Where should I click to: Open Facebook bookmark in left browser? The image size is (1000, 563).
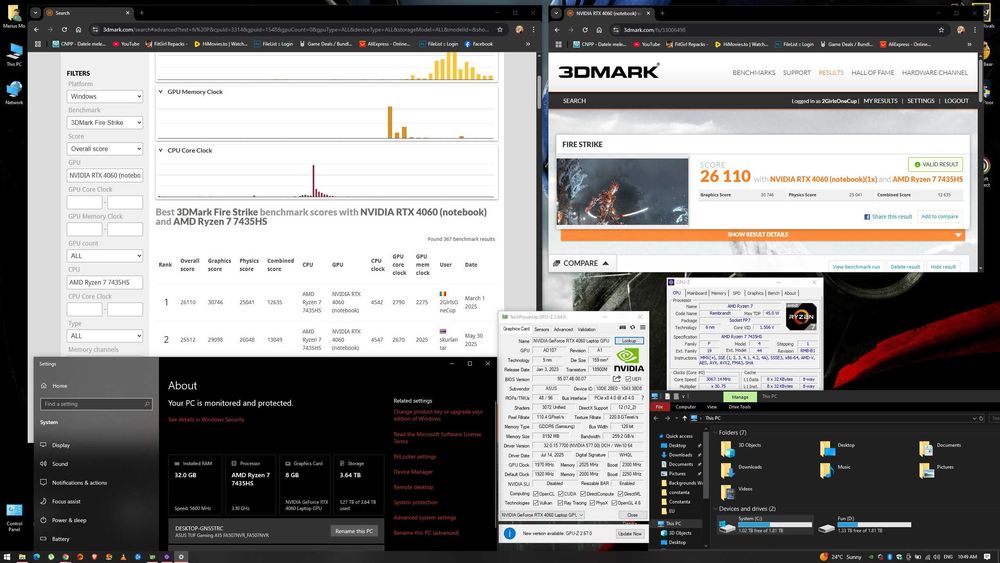click(x=478, y=44)
